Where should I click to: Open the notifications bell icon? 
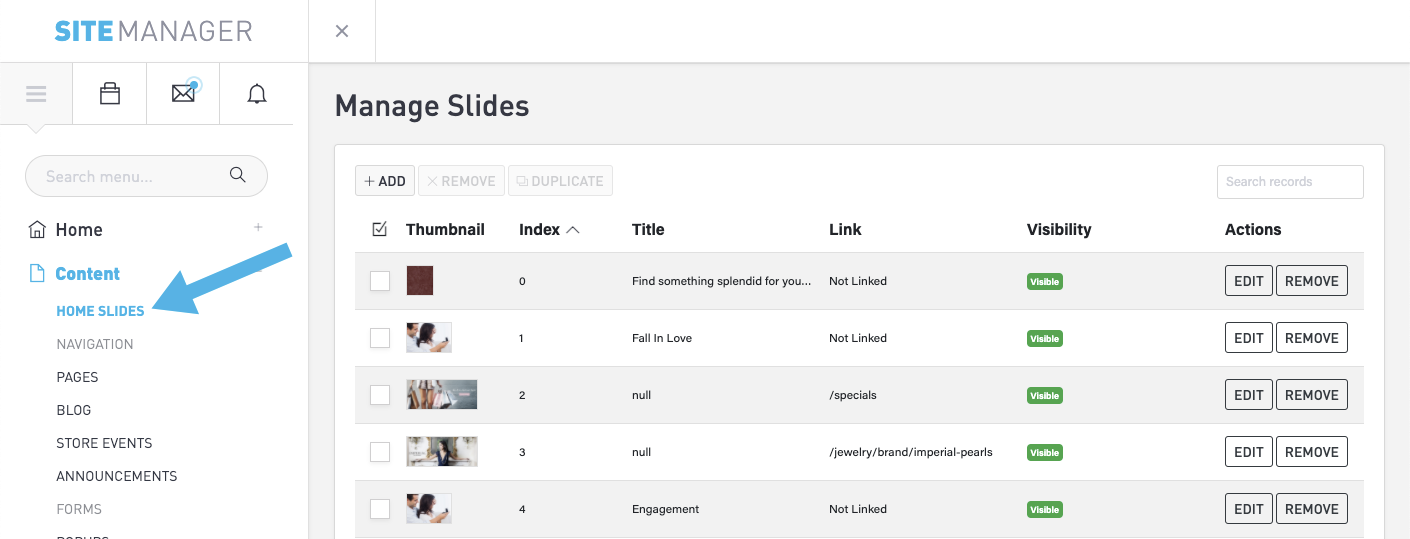[257, 94]
